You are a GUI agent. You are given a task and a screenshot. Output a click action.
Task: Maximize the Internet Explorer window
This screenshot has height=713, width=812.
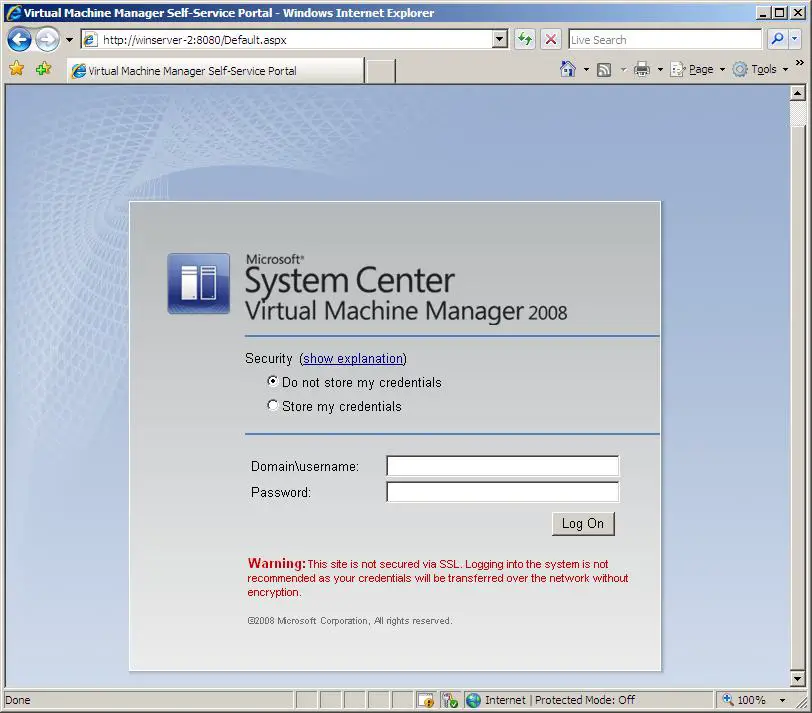[x=779, y=12]
